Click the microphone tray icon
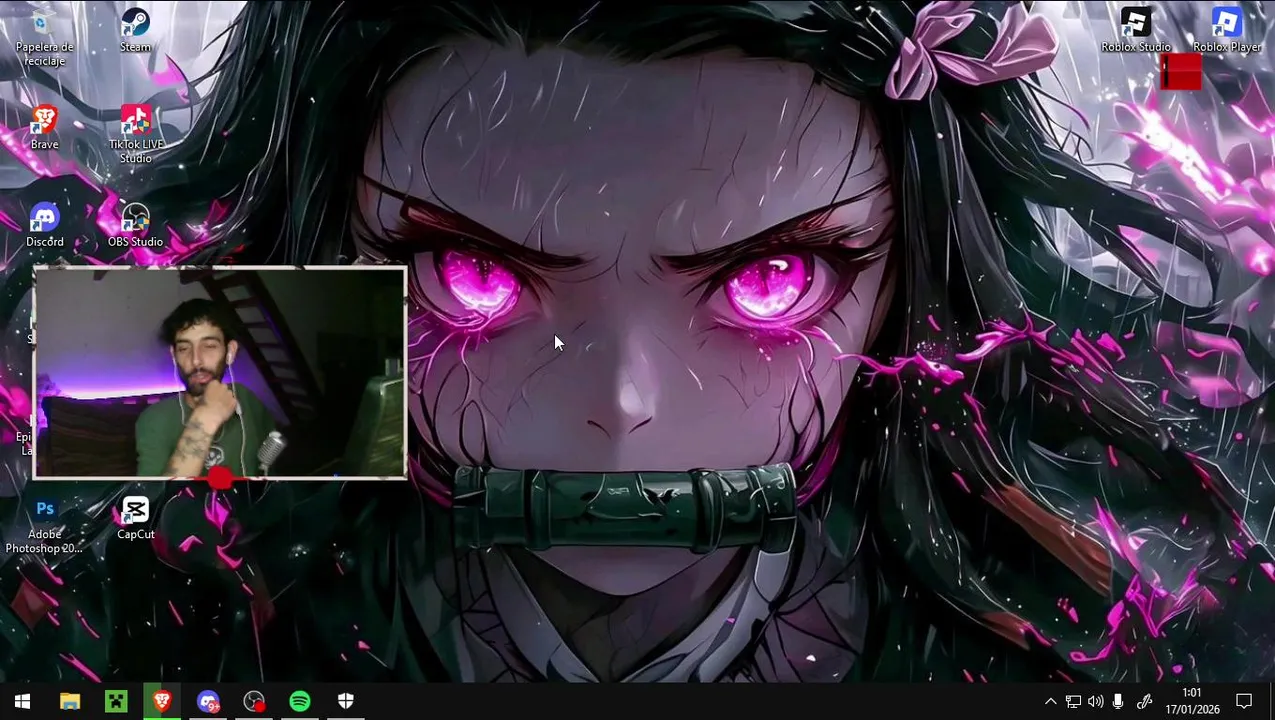1275x720 pixels. pos(1119,702)
